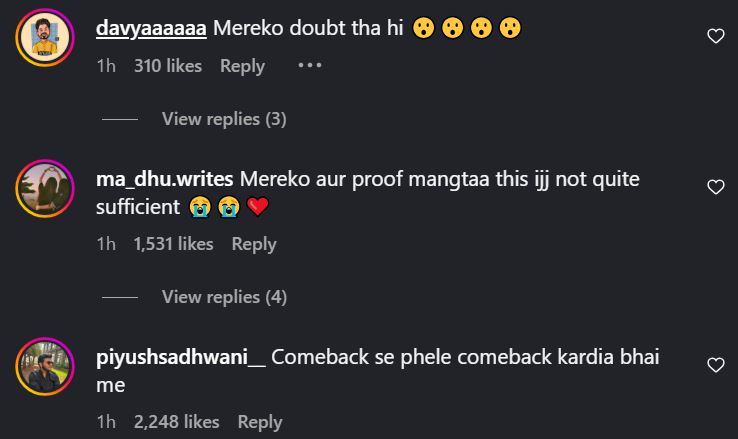Open more options on davyaaaaaa's comment
Screen dimensions: 738x439
tap(309, 66)
